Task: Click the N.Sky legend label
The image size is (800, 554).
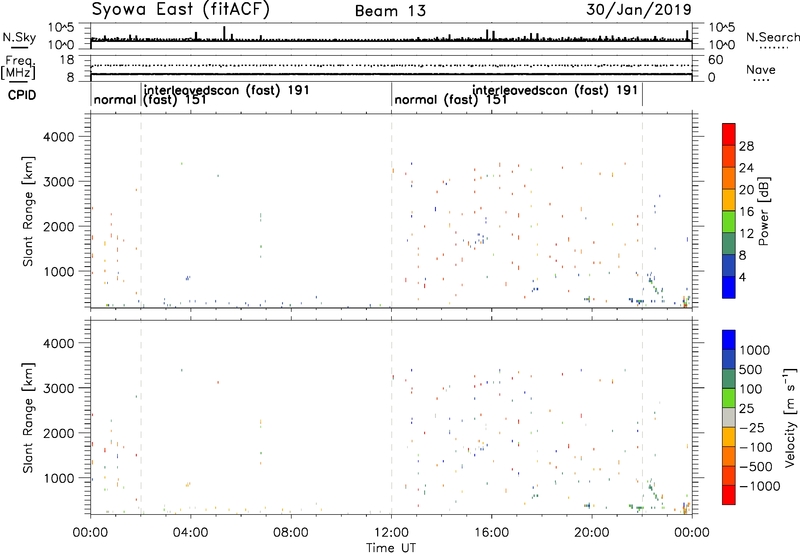Action: [x=15, y=36]
